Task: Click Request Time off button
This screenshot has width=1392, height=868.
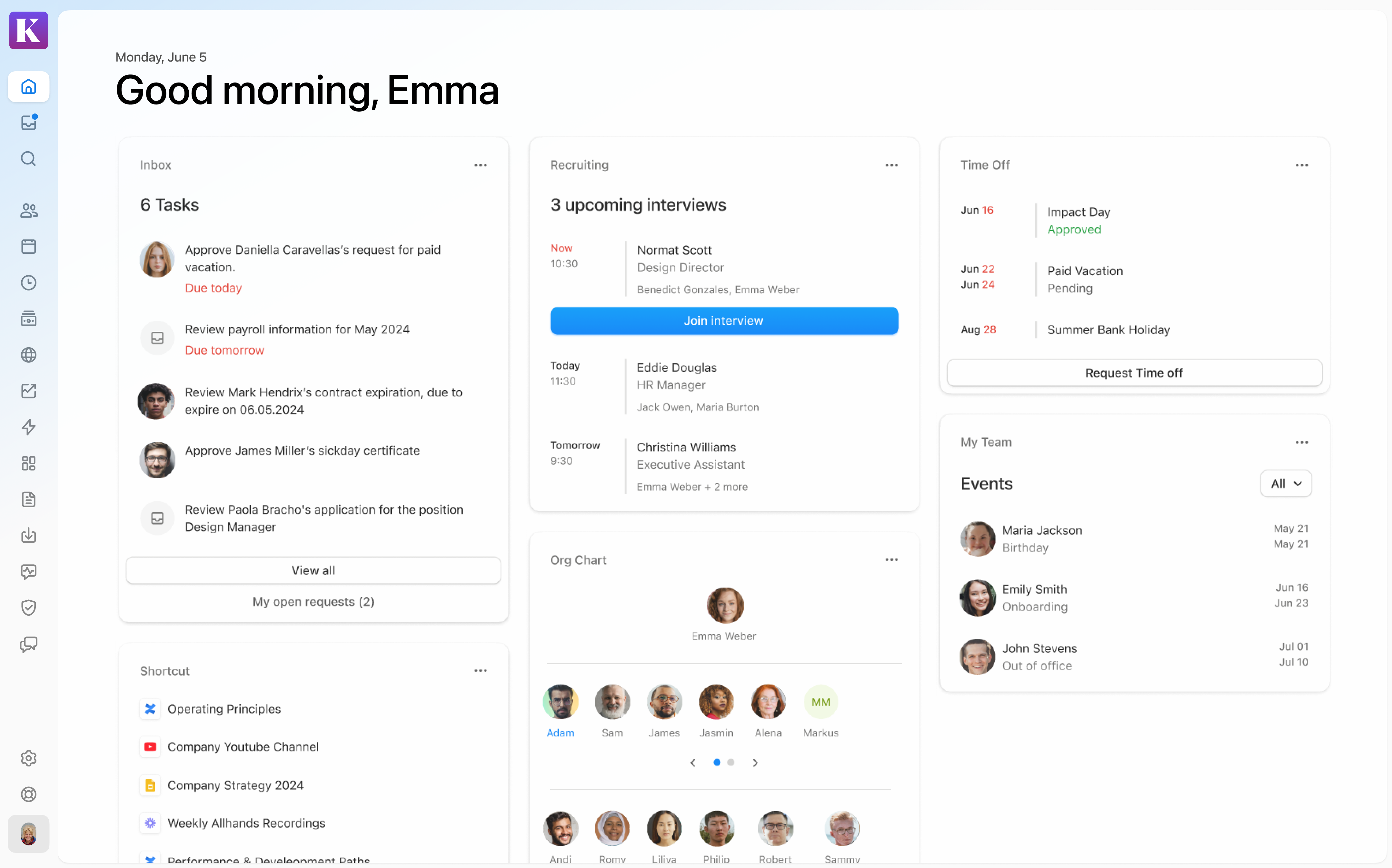Action: pos(1134,373)
